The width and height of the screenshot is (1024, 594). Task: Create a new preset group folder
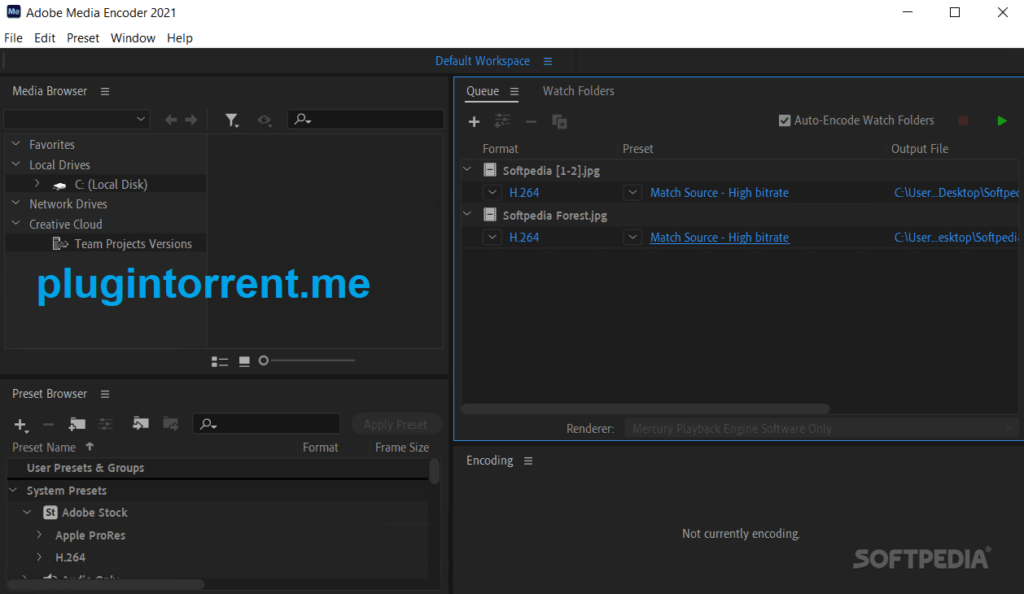coord(77,424)
